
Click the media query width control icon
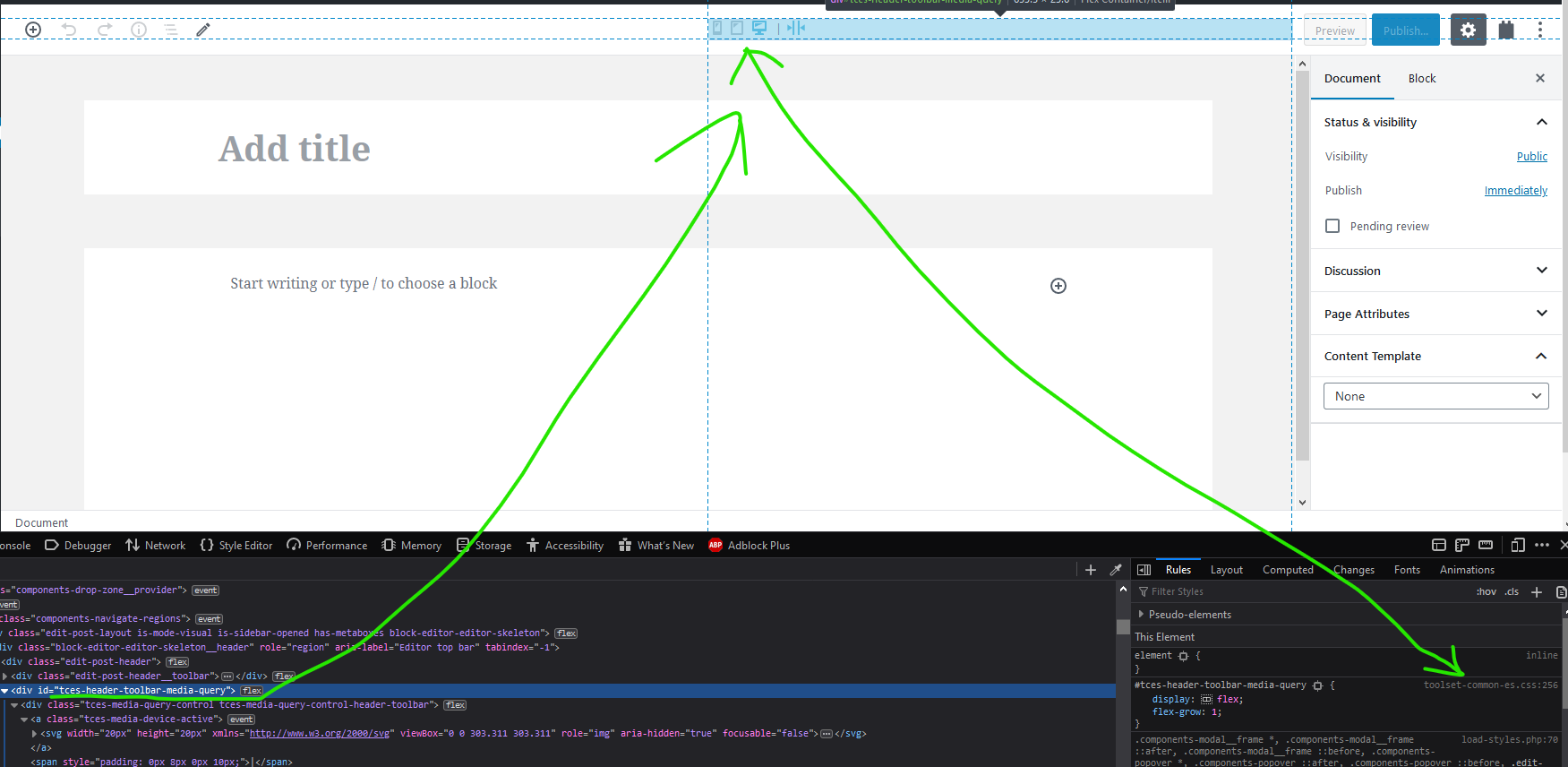[796, 28]
